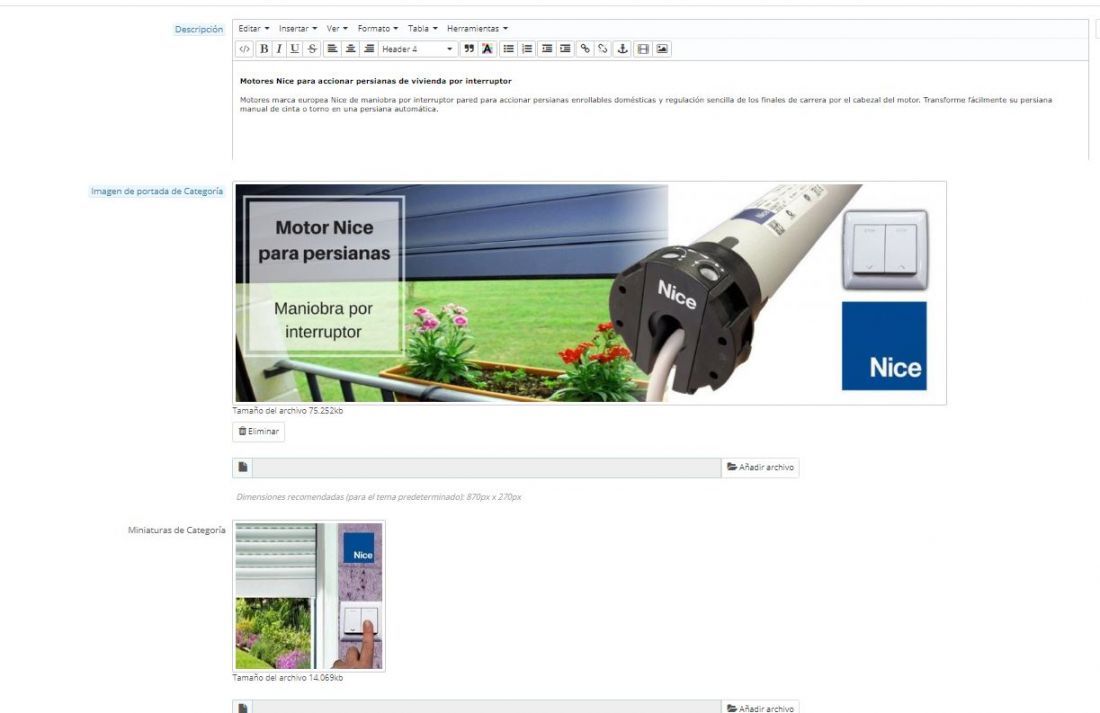Image resolution: width=1100 pixels, height=713 pixels.
Task: Click the thumbnail file path field
Action: (x=486, y=707)
